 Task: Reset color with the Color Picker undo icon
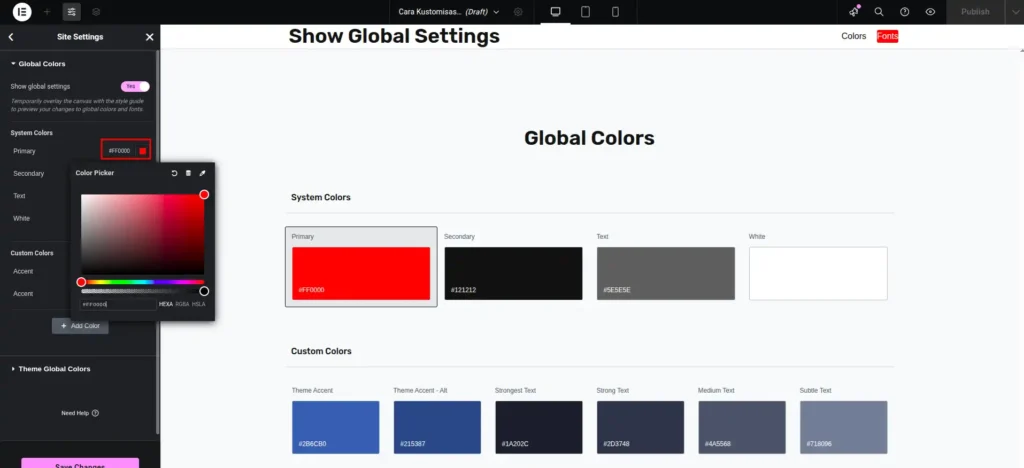[174, 173]
